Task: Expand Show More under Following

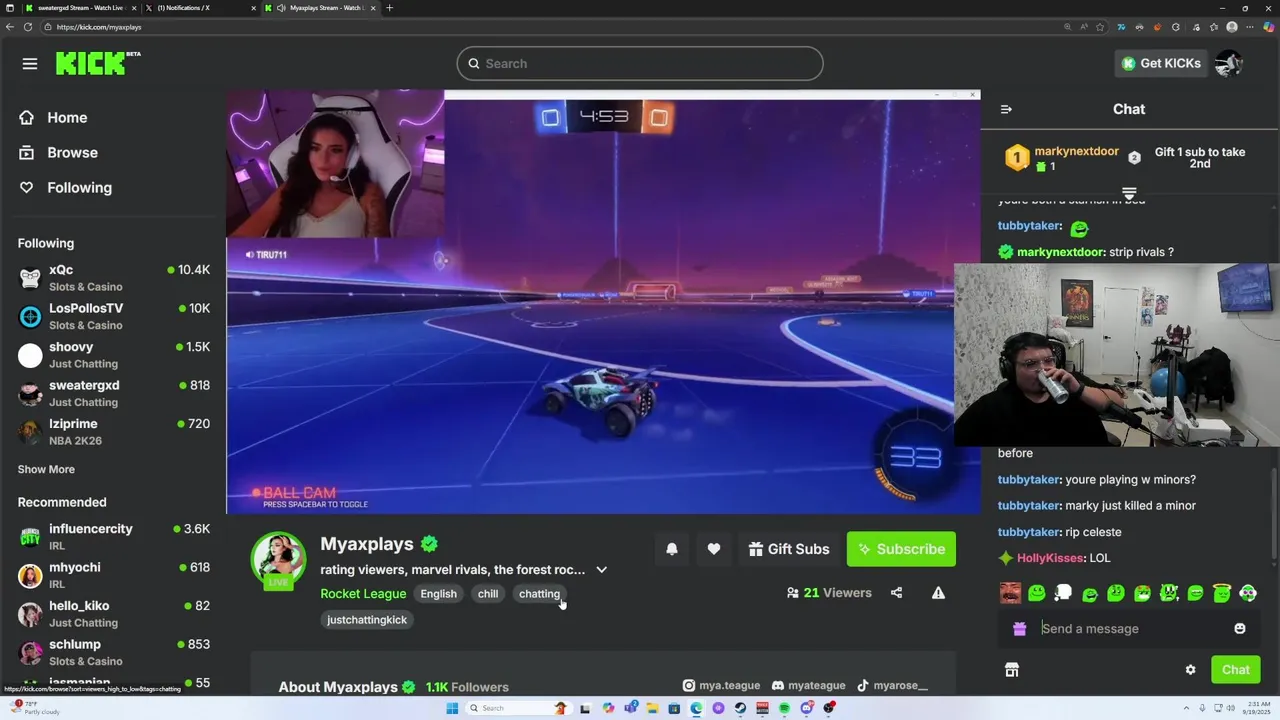Action: click(x=46, y=469)
